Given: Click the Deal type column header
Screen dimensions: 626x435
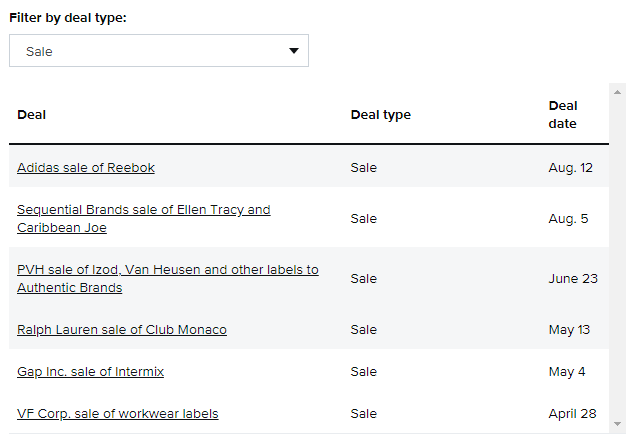Looking at the screenshot, I should [x=380, y=115].
